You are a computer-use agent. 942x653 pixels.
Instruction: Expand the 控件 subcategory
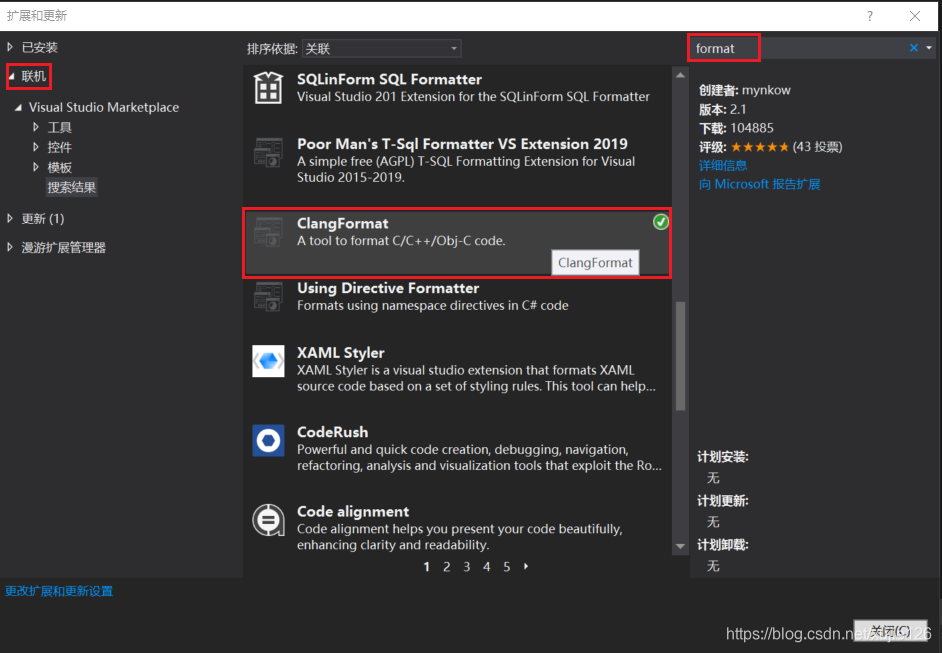36,147
